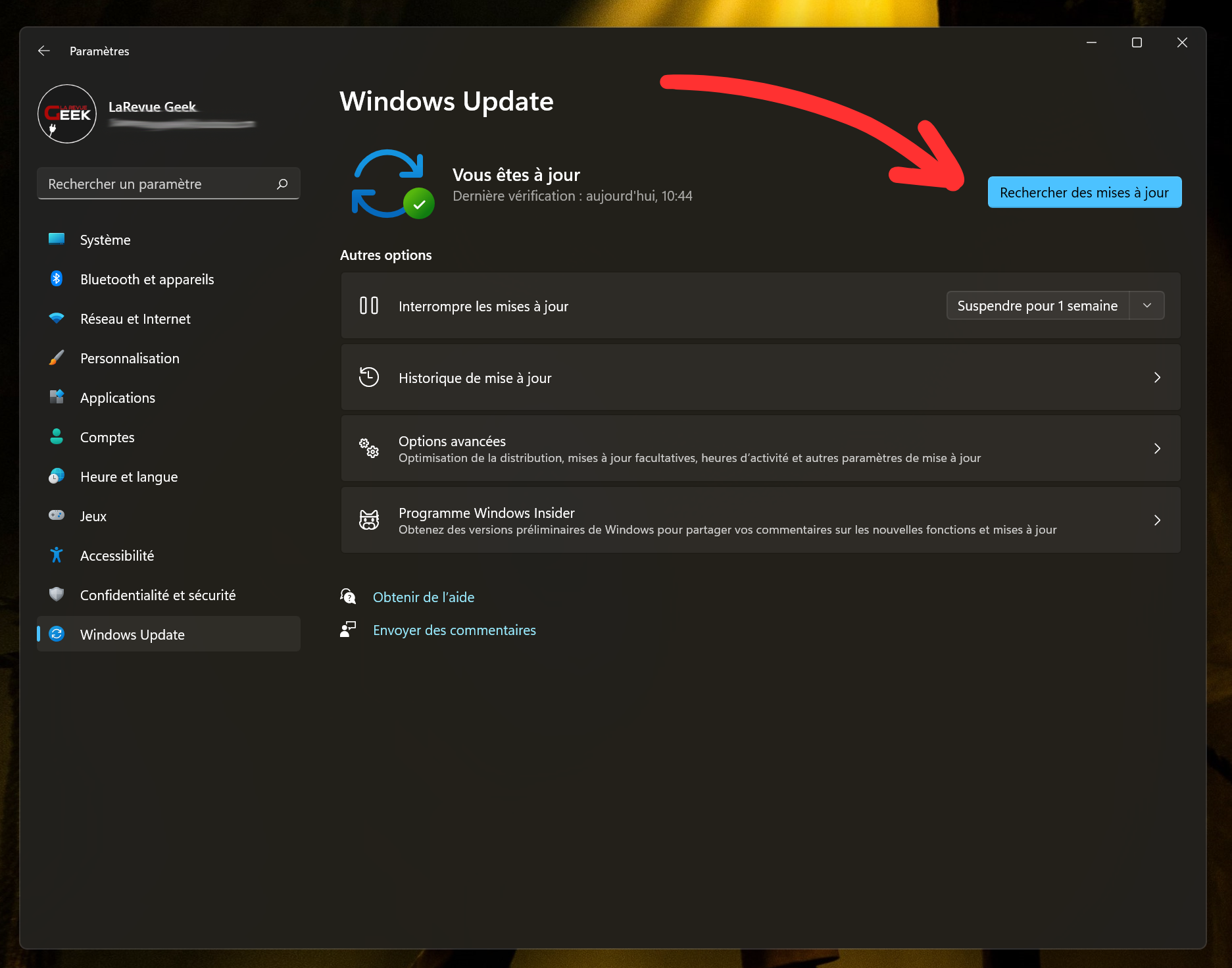The height and width of the screenshot is (968, 1232).
Task: Select Applications in the sidebar
Action: [x=118, y=398]
